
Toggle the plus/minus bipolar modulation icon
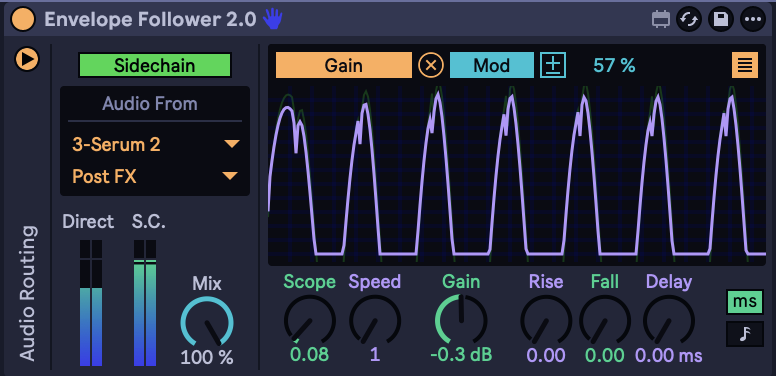553,65
